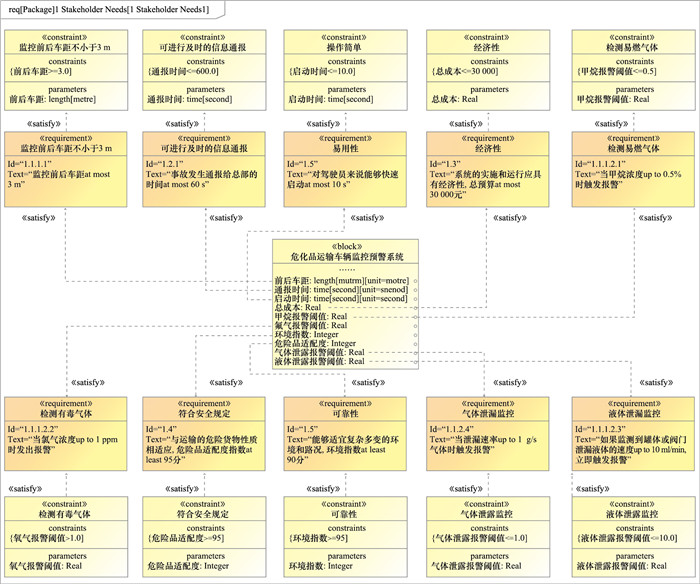The image size is (700, 584).
Task: Click the constraint expression {甲烷报警阈值<=0.5}
Action: tap(617, 71)
